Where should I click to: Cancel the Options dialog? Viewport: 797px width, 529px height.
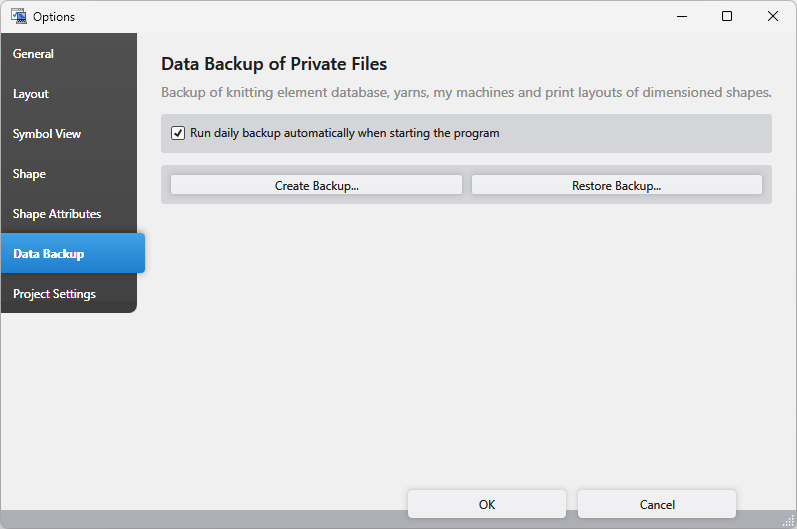[x=657, y=504]
